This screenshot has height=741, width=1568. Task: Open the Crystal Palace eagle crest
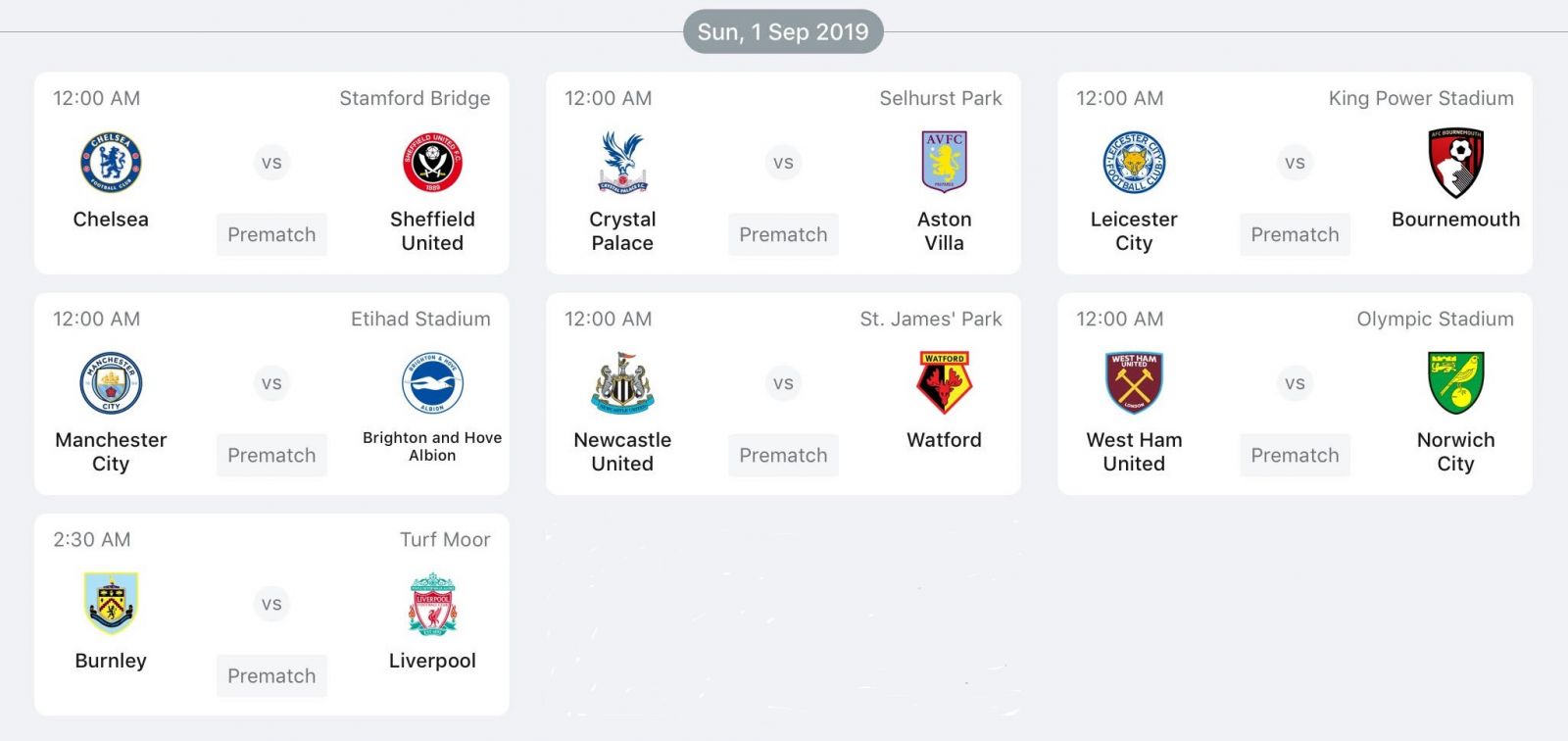622,163
